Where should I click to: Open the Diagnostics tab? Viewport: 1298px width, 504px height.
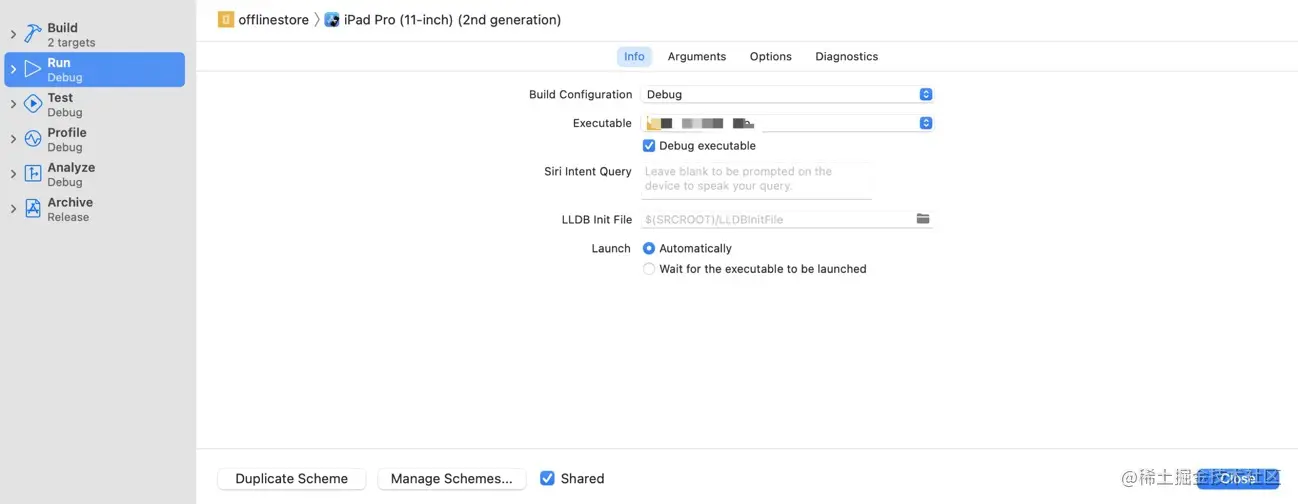coord(846,57)
